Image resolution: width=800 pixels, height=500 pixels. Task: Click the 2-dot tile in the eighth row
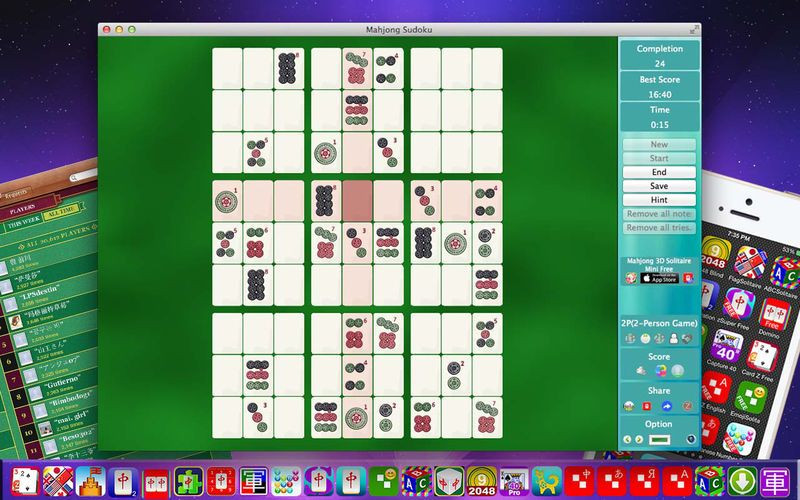point(456,376)
